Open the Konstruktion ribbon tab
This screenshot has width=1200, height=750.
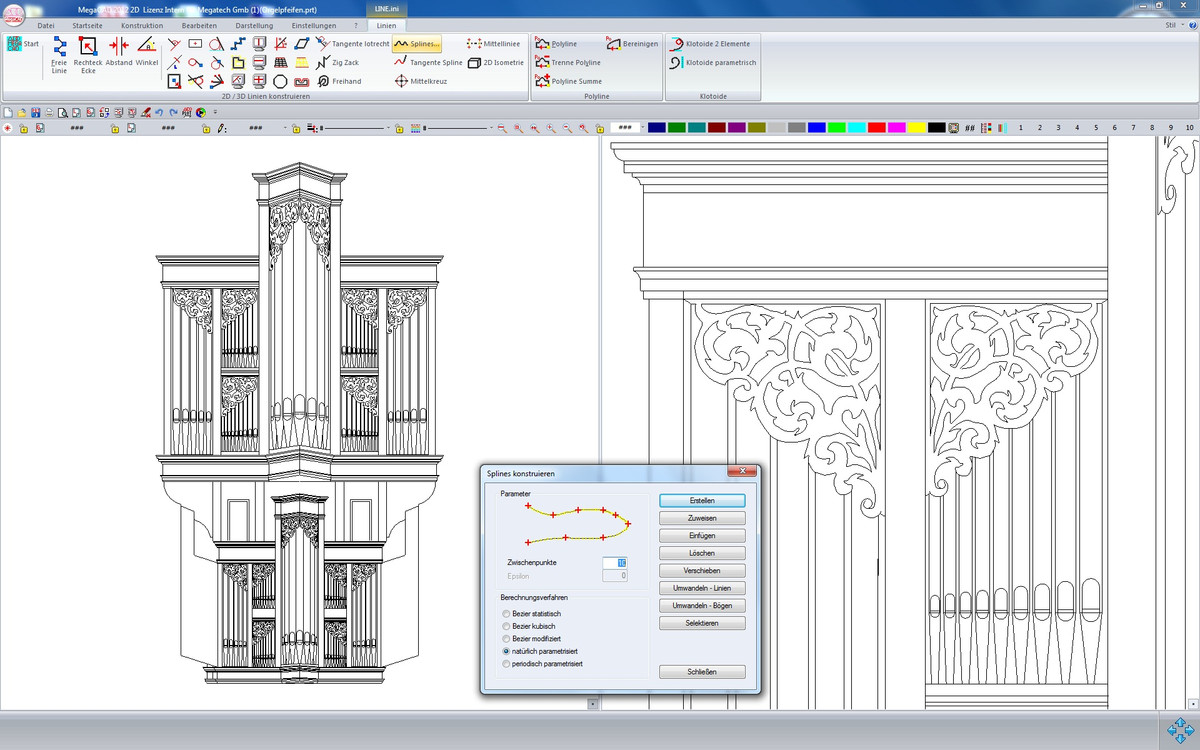click(x=141, y=25)
